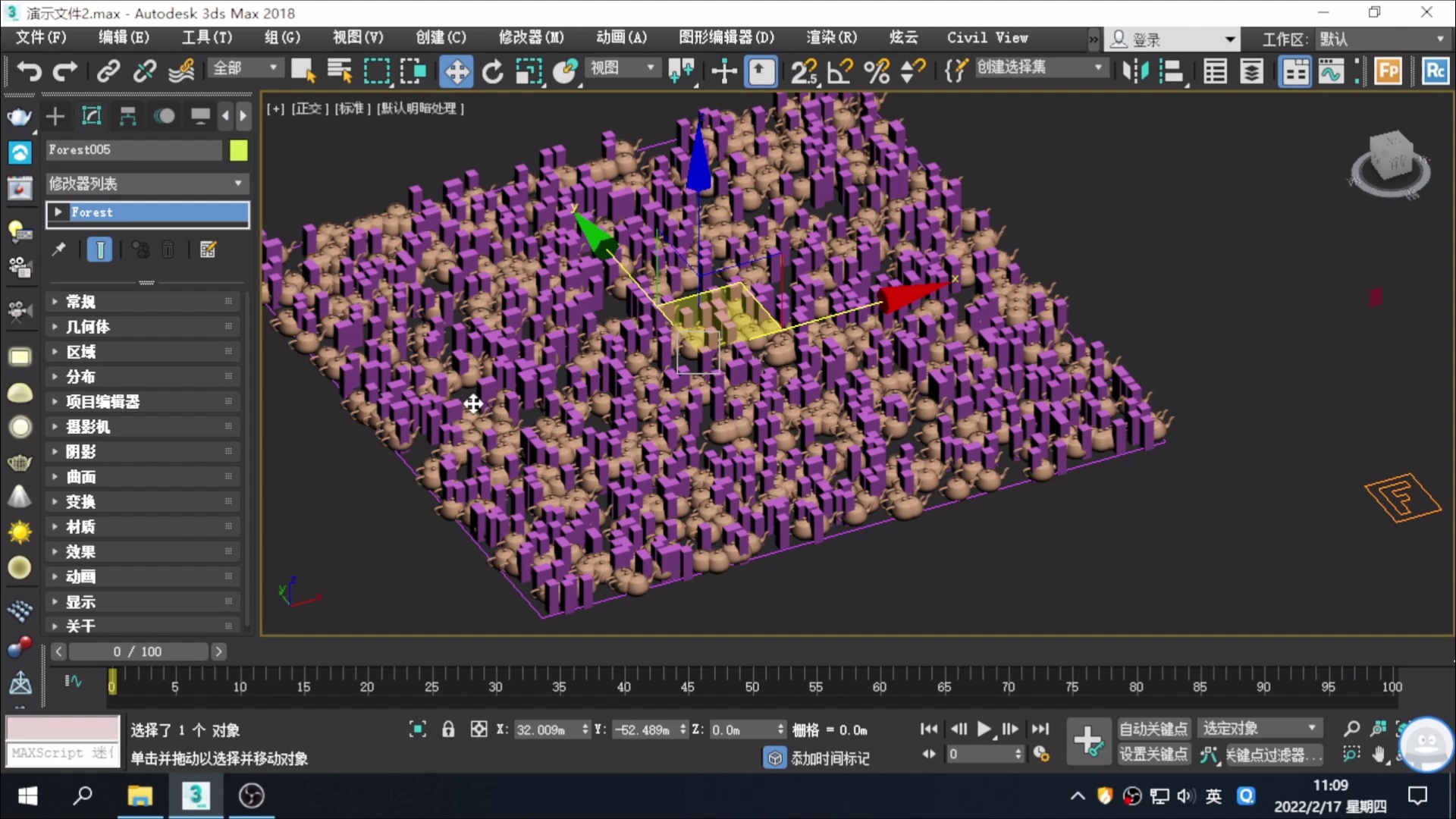
Task: Expand the 分布 rollout
Action: click(x=80, y=377)
